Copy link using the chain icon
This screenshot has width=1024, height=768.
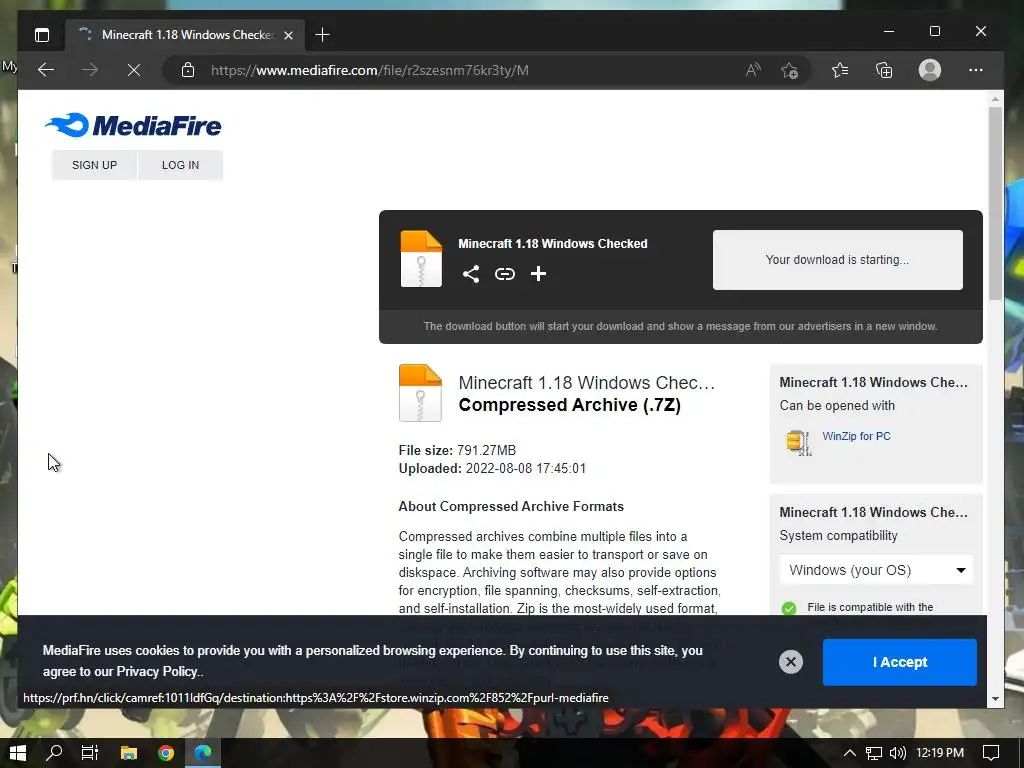click(x=505, y=274)
